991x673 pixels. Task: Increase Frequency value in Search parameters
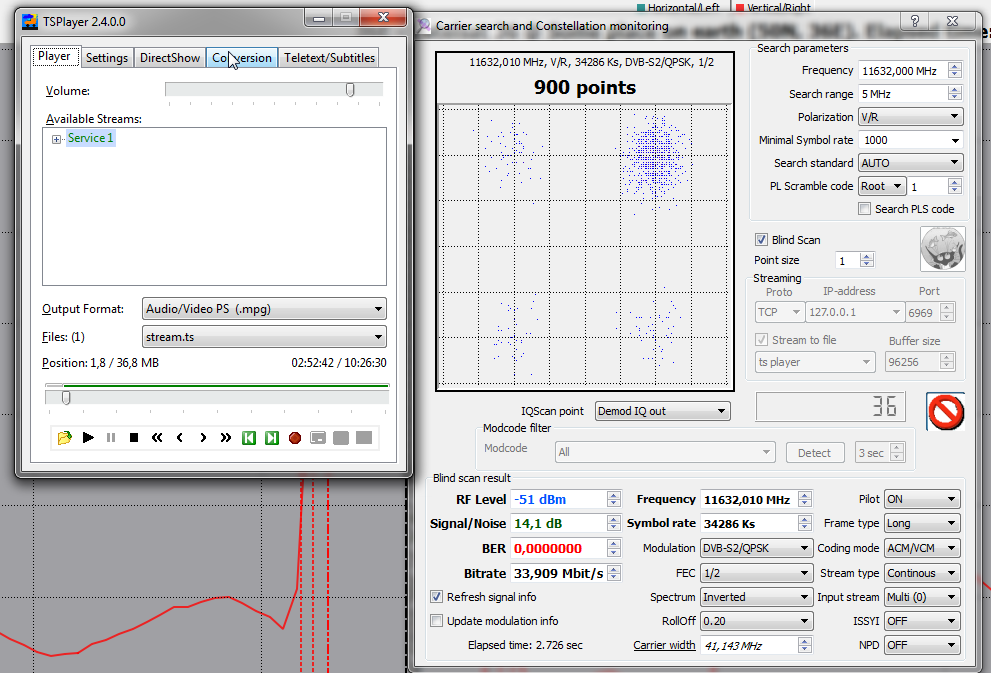(955, 66)
